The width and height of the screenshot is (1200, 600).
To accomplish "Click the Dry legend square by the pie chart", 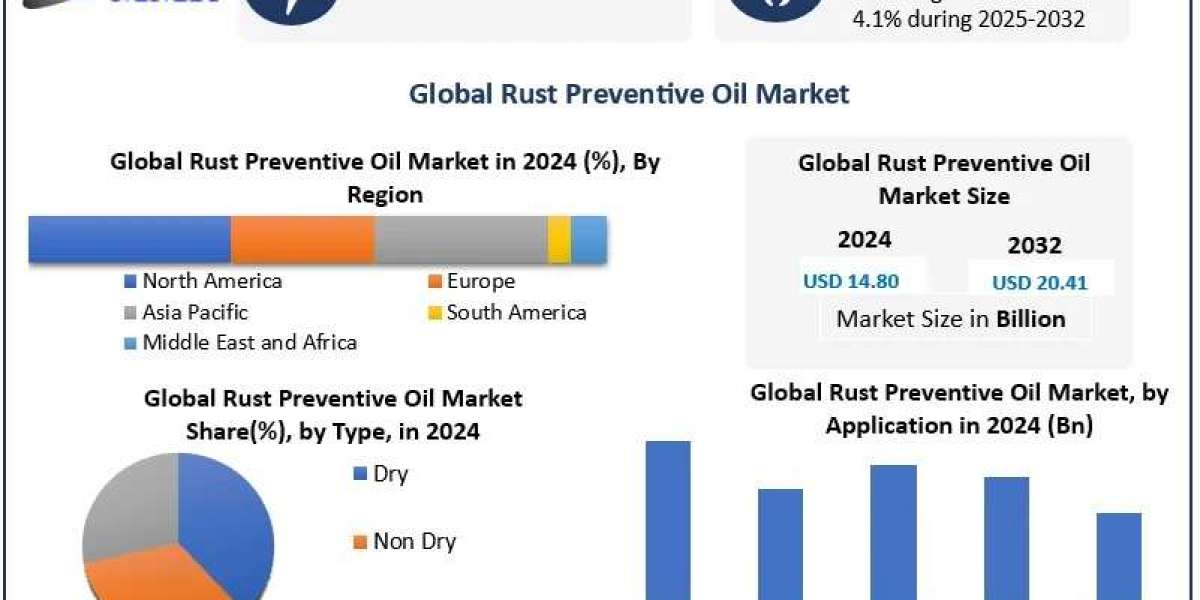I will [360, 474].
